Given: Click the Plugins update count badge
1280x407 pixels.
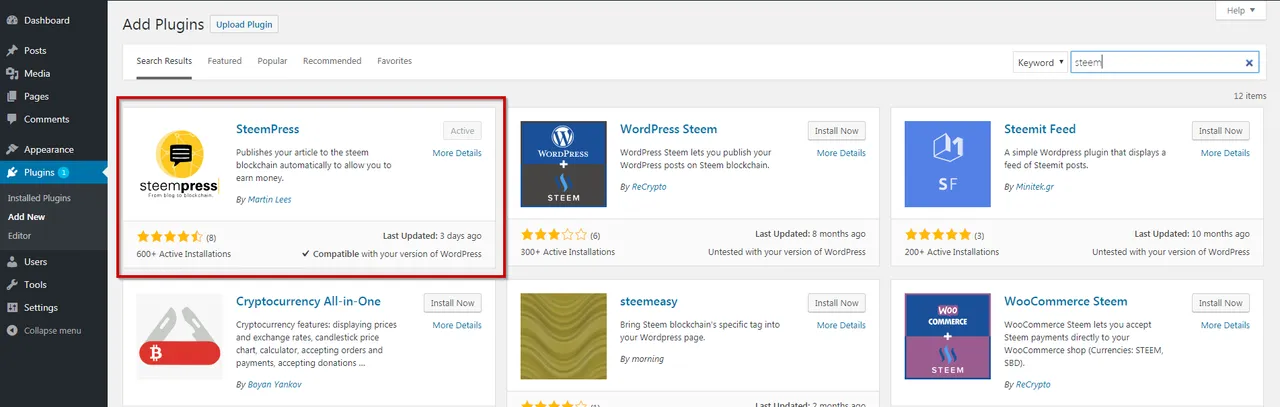Looking at the screenshot, I should click(x=63, y=172).
